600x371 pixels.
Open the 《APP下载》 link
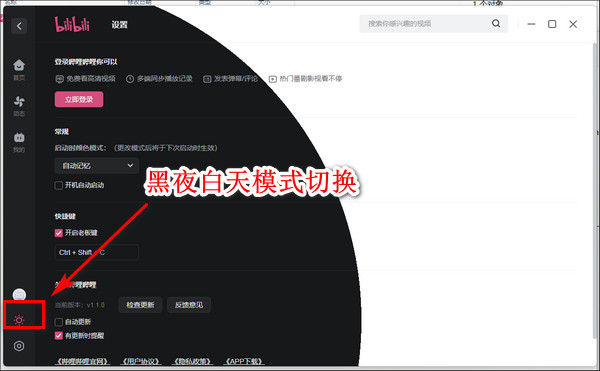[244, 361]
